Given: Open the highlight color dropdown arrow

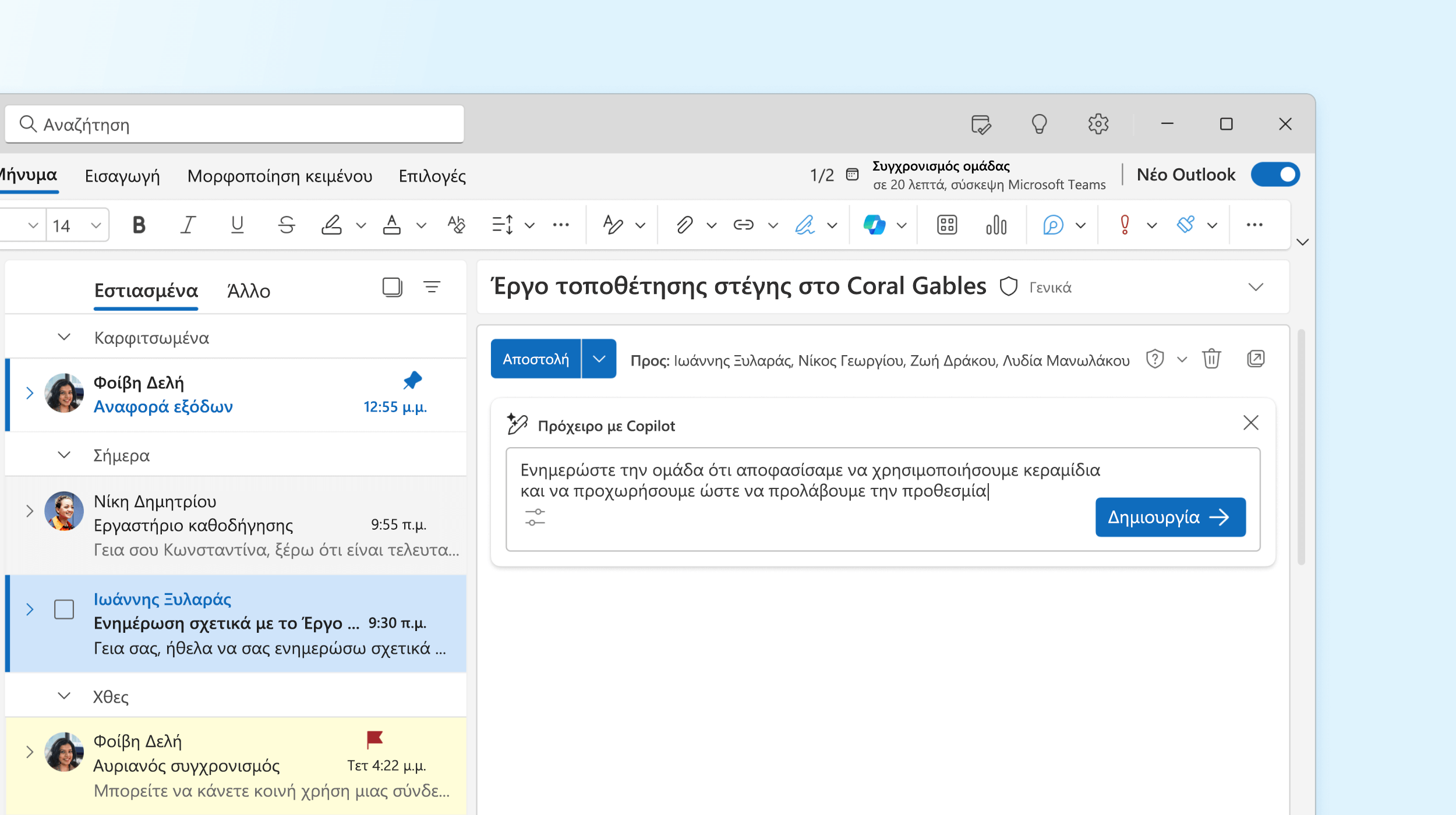Looking at the screenshot, I should [x=361, y=225].
